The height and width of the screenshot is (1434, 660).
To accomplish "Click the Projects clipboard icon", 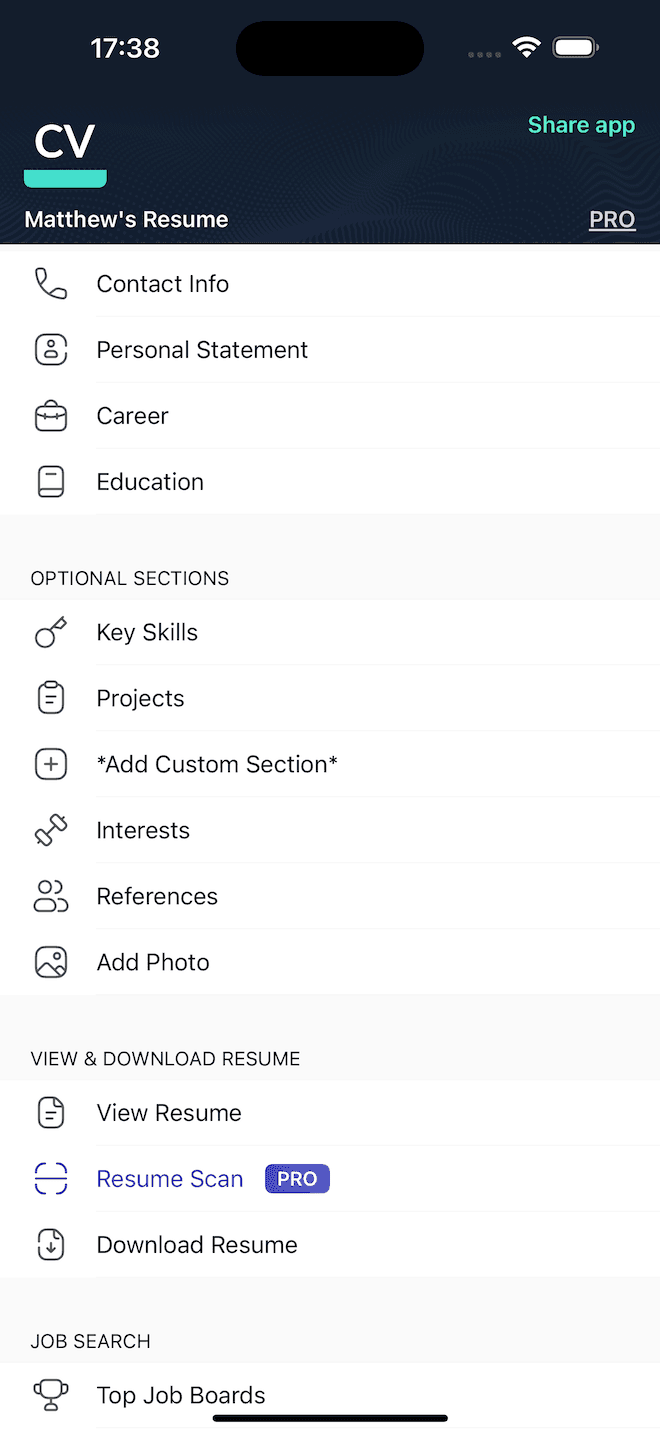I will [x=50, y=697].
